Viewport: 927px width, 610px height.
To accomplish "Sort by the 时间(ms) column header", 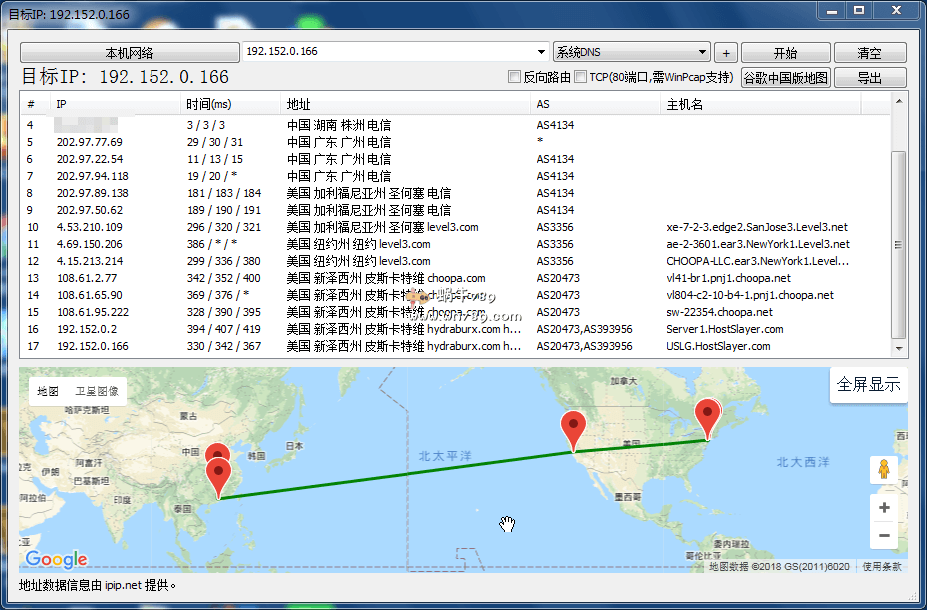I will coord(230,104).
